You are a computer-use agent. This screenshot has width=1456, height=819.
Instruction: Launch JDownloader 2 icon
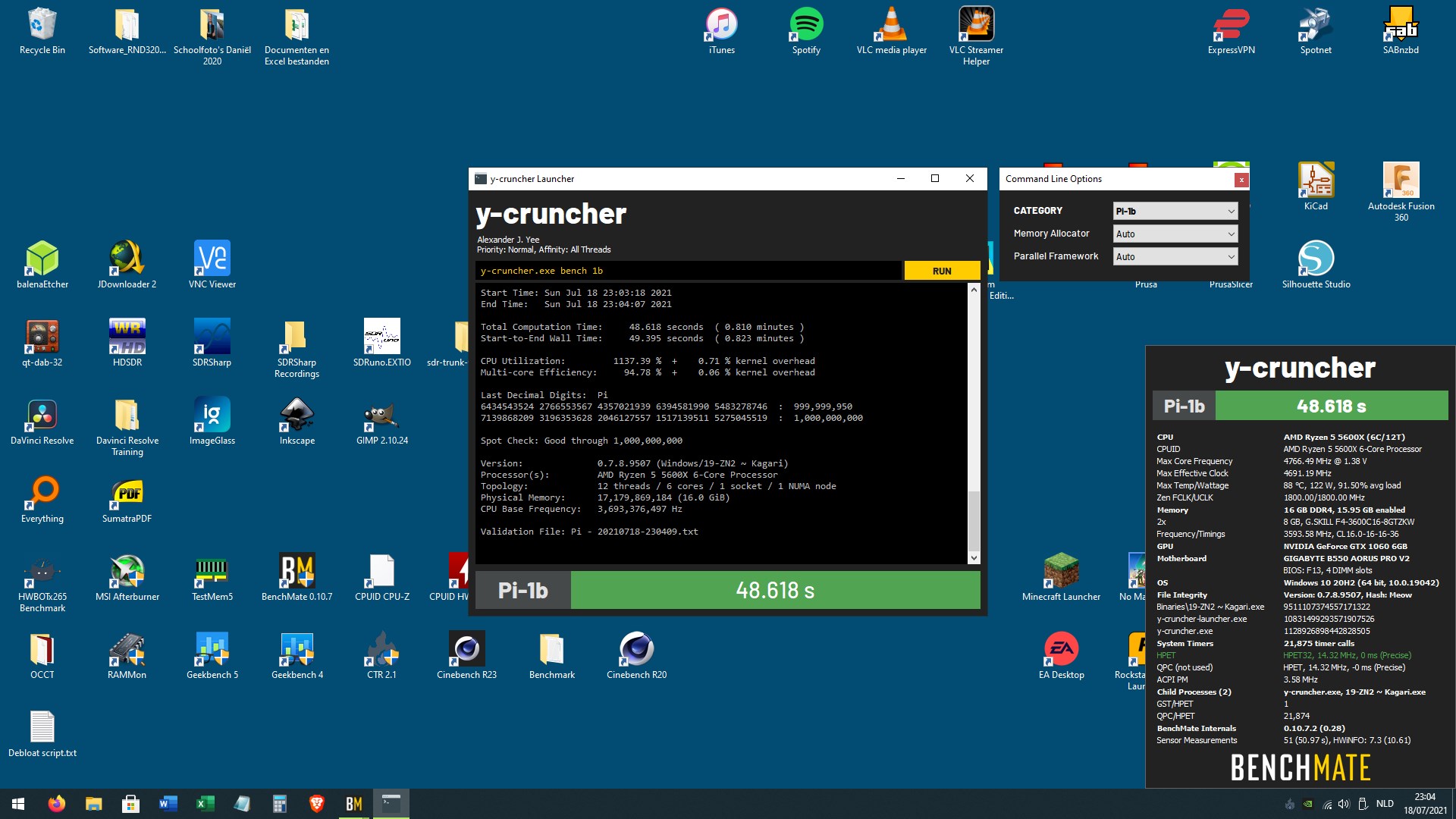coord(127,265)
